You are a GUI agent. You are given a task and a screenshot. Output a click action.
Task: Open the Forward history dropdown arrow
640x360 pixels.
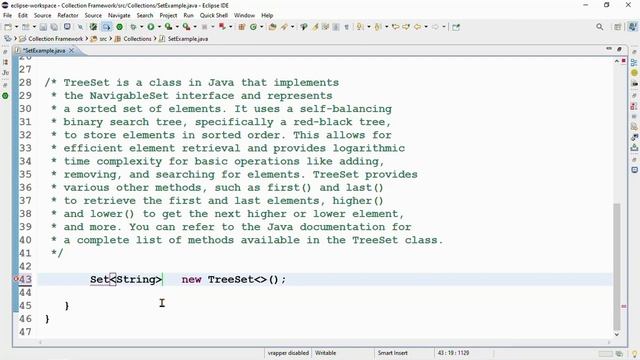click(x=444, y=27)
